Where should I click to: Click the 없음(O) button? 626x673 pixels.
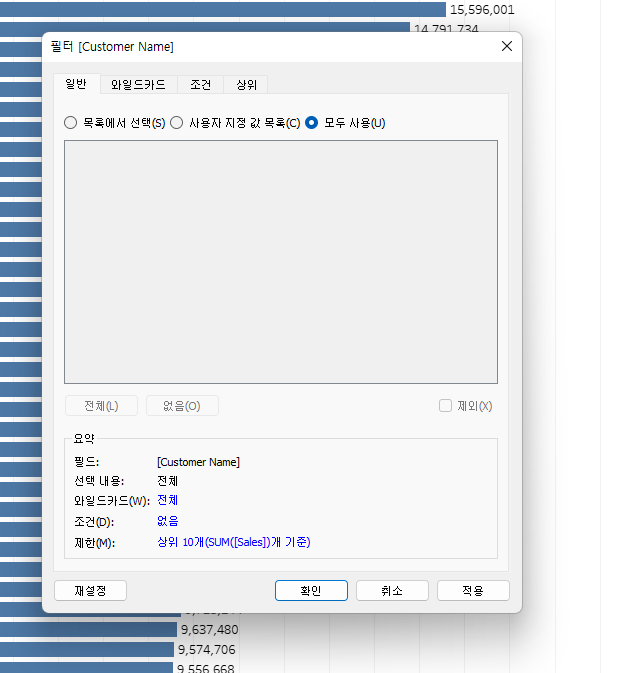point(182,406)
